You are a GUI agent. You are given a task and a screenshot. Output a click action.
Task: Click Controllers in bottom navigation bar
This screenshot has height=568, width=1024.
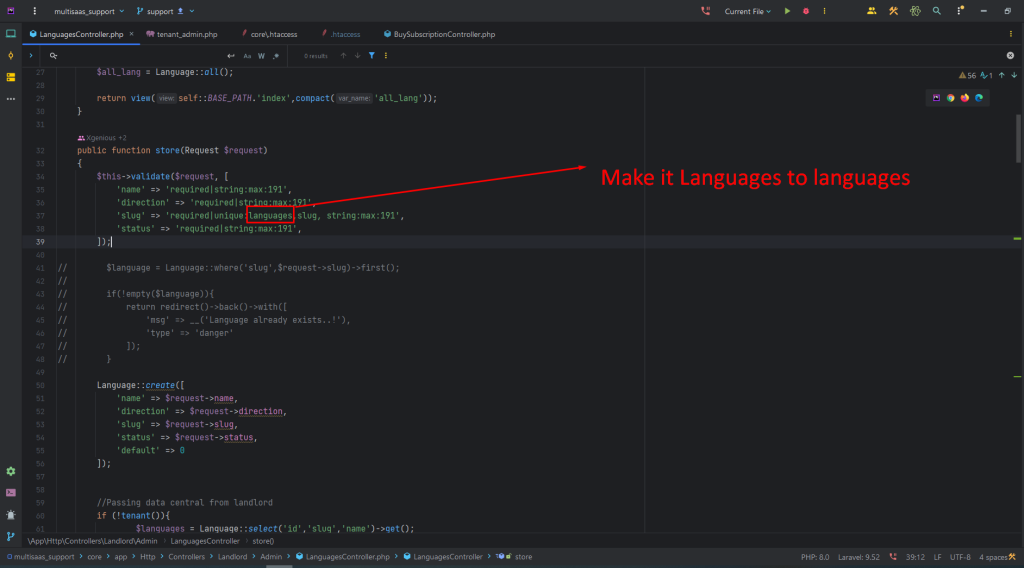[x=186, y=557]
